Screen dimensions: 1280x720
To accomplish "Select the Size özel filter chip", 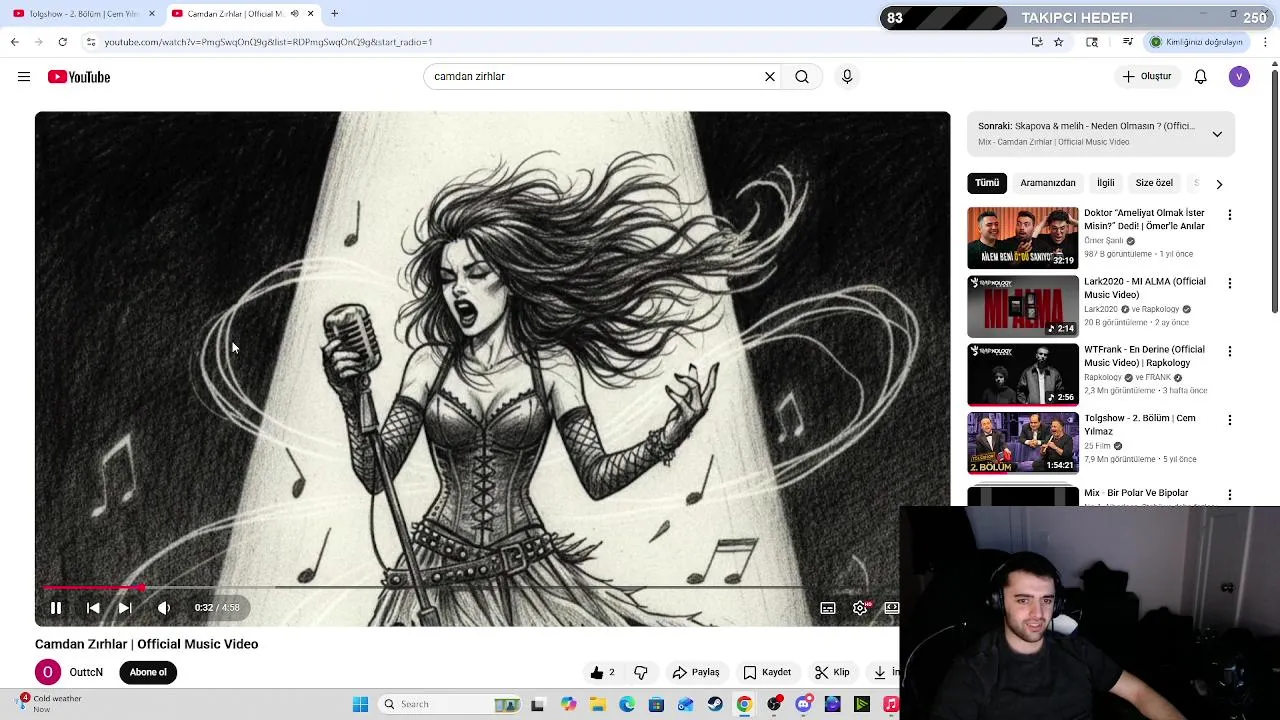I will point(1154,183).
